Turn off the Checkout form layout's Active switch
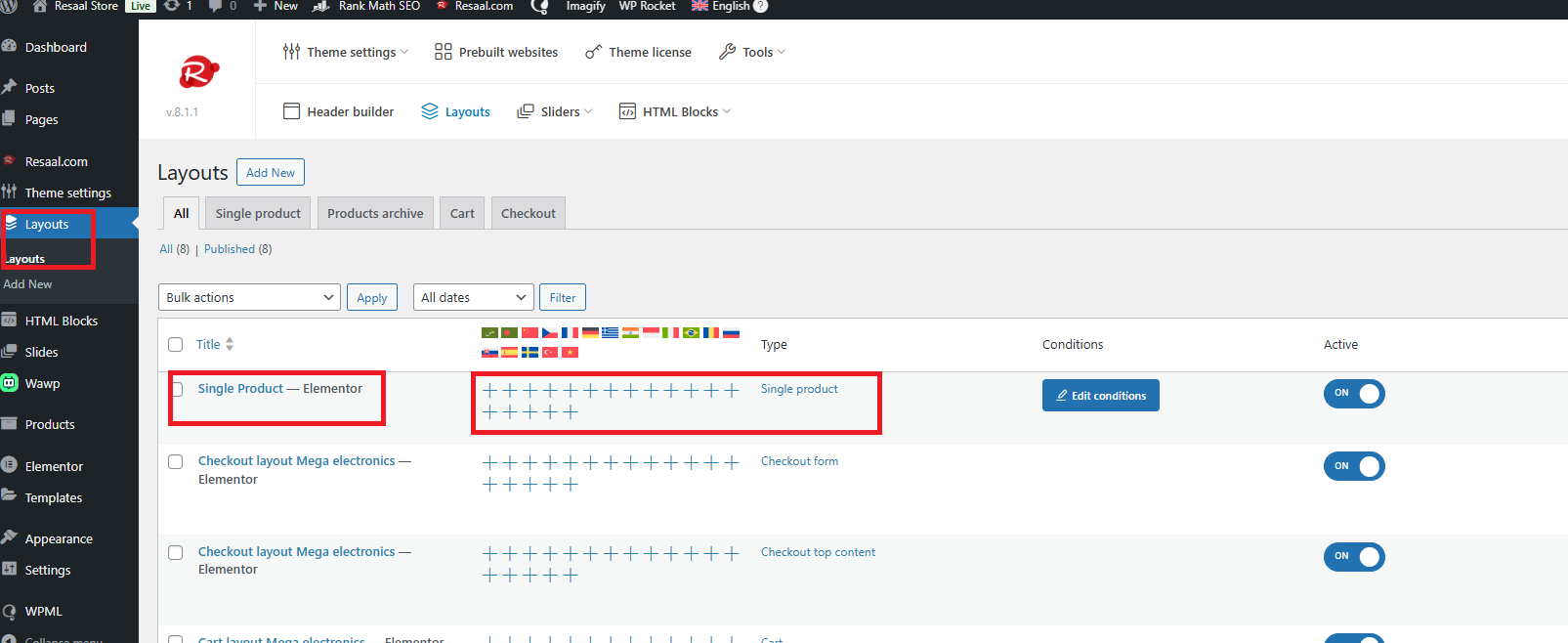This screenshot has width=1568, height=643. (1354, 466)
